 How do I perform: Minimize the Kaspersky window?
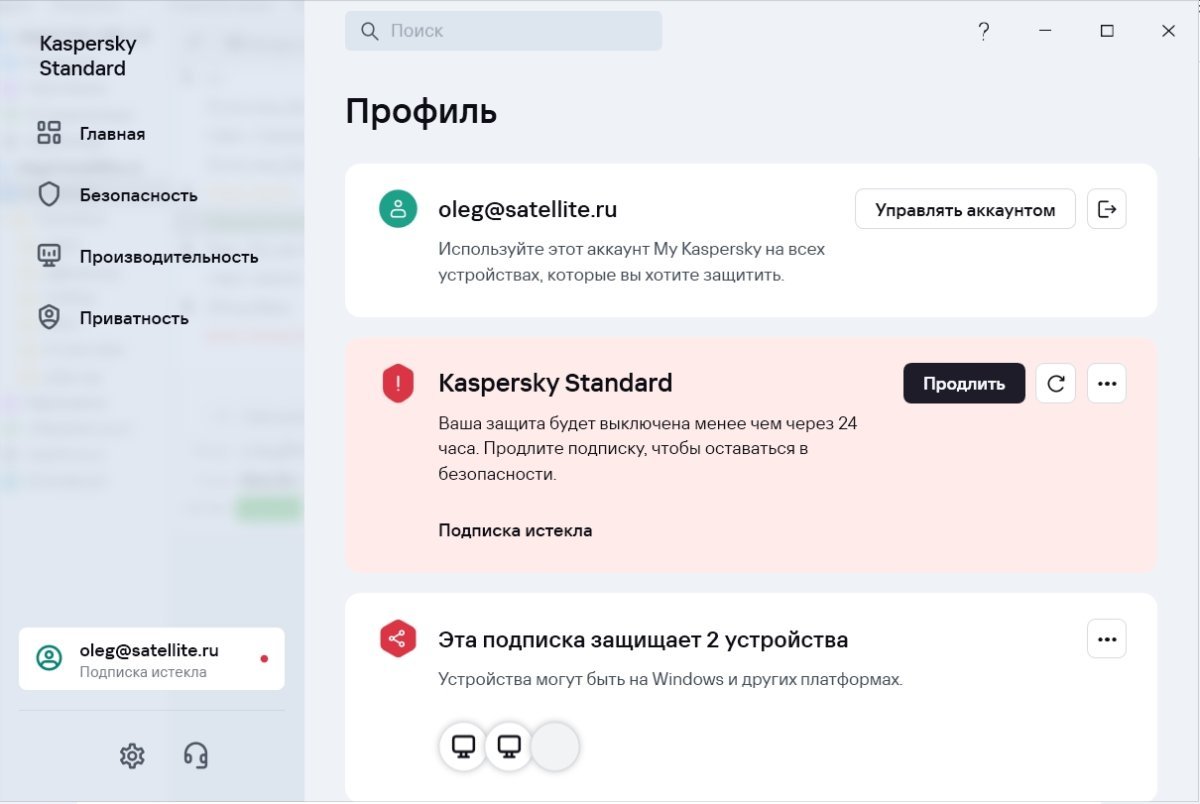1045,31
